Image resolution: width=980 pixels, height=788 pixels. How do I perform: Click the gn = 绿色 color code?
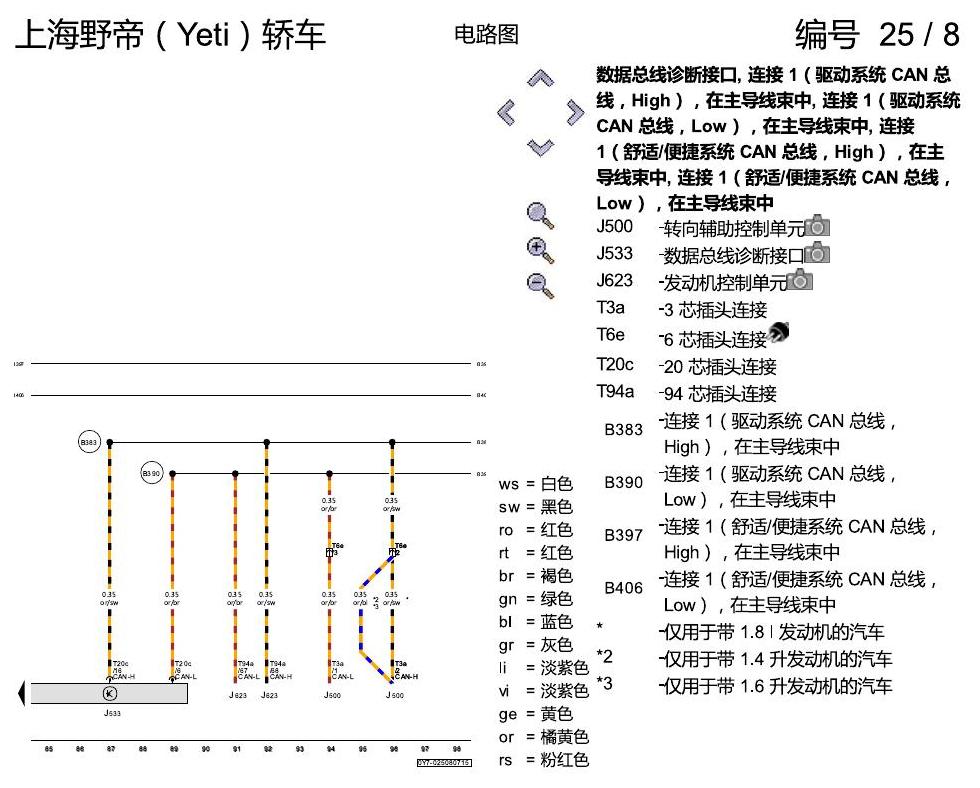(x=536, y=599)
